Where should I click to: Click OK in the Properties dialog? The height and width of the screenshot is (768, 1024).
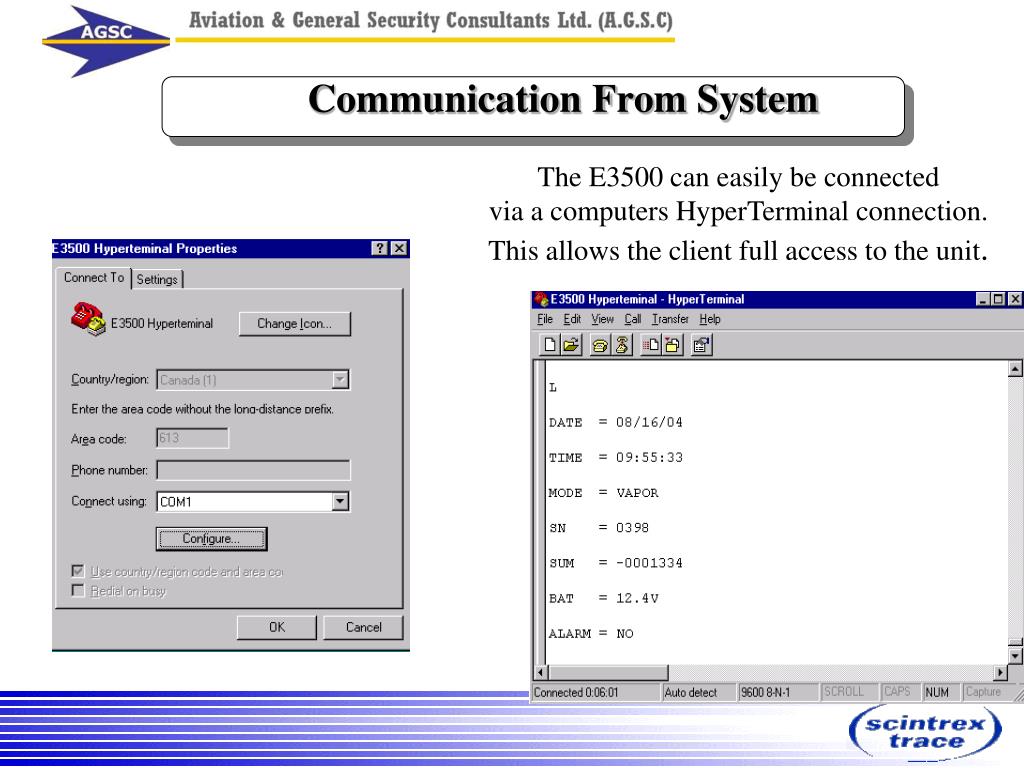277,627
